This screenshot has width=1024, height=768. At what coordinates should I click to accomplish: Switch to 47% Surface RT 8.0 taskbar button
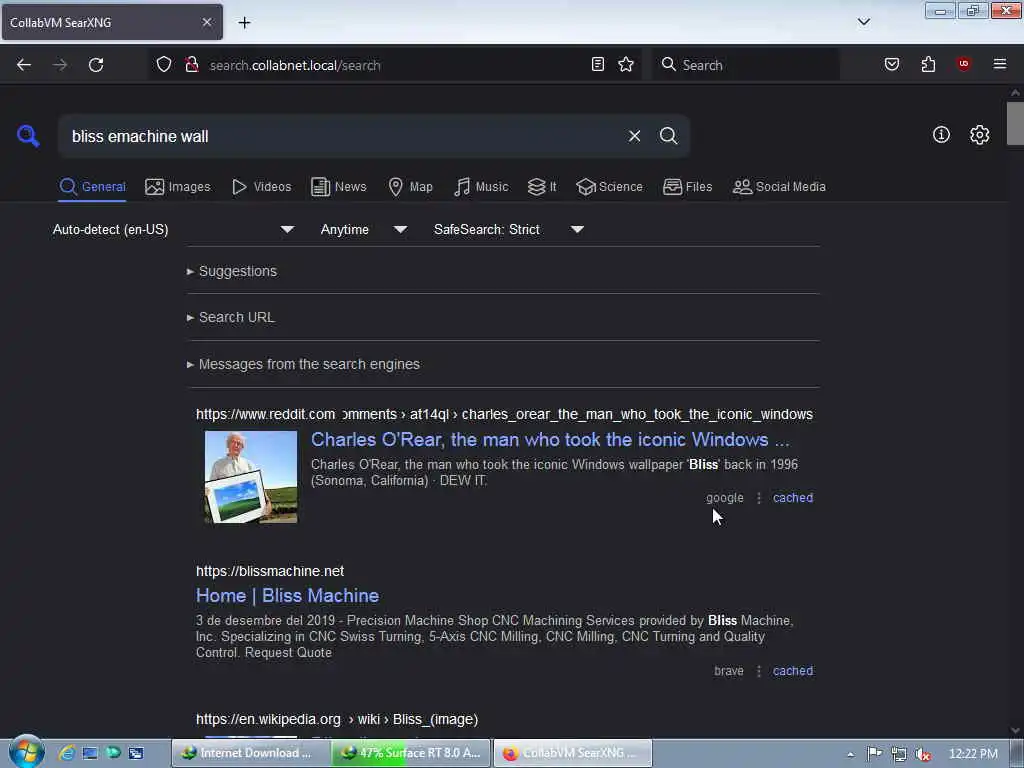coord(410,753)
